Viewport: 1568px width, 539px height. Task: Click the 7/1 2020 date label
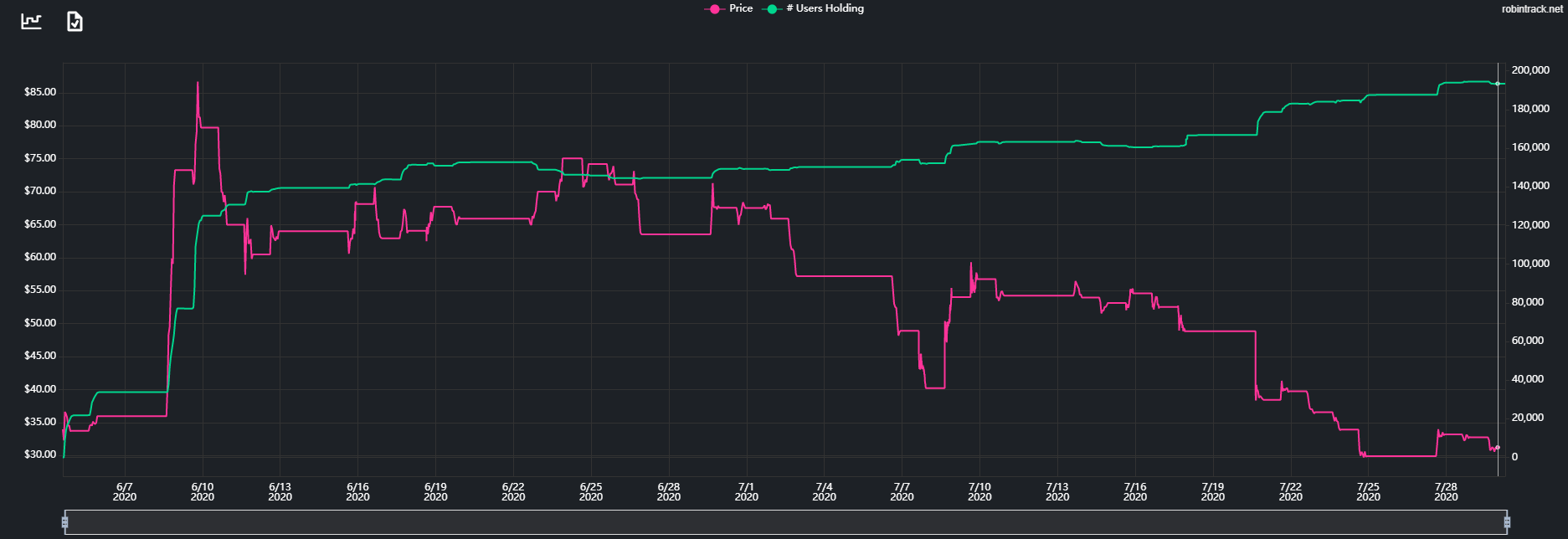[746, 491]
